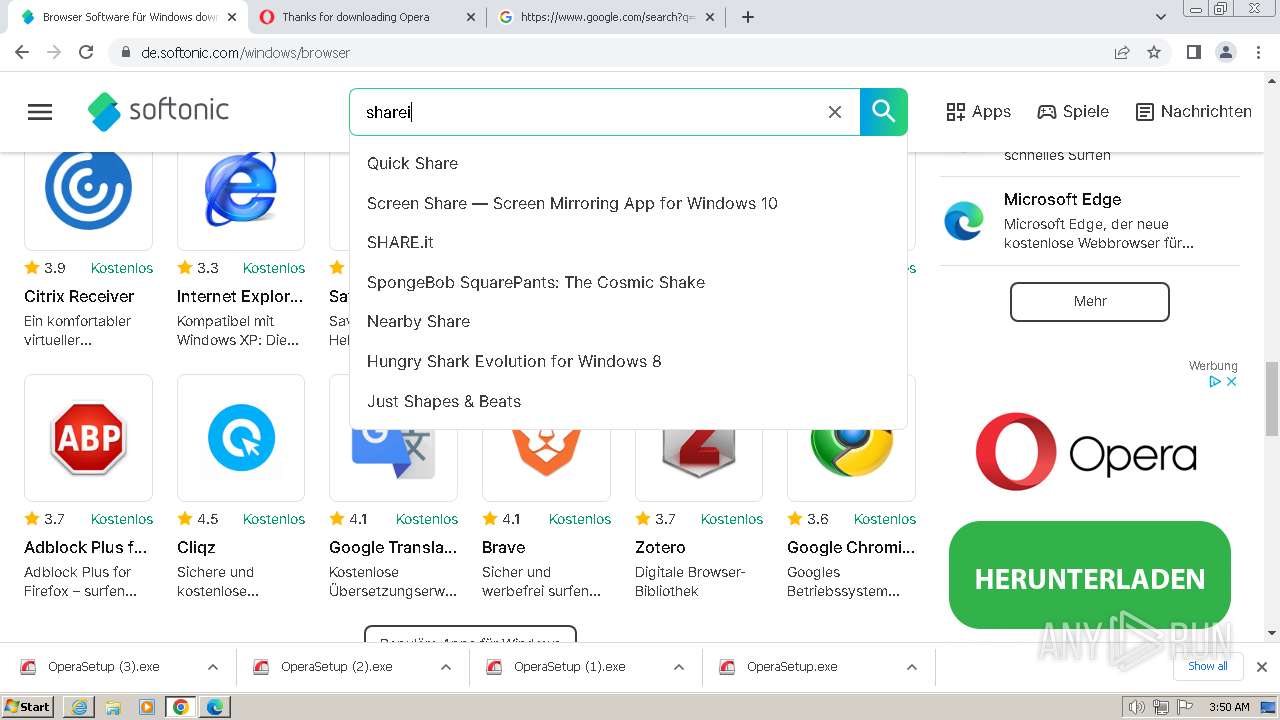The height and width of the screenshot is (720, 1280).
Task: Launch Internet Explorer from the taskbar
Action: pyautogui.click(x=79, y=707)
